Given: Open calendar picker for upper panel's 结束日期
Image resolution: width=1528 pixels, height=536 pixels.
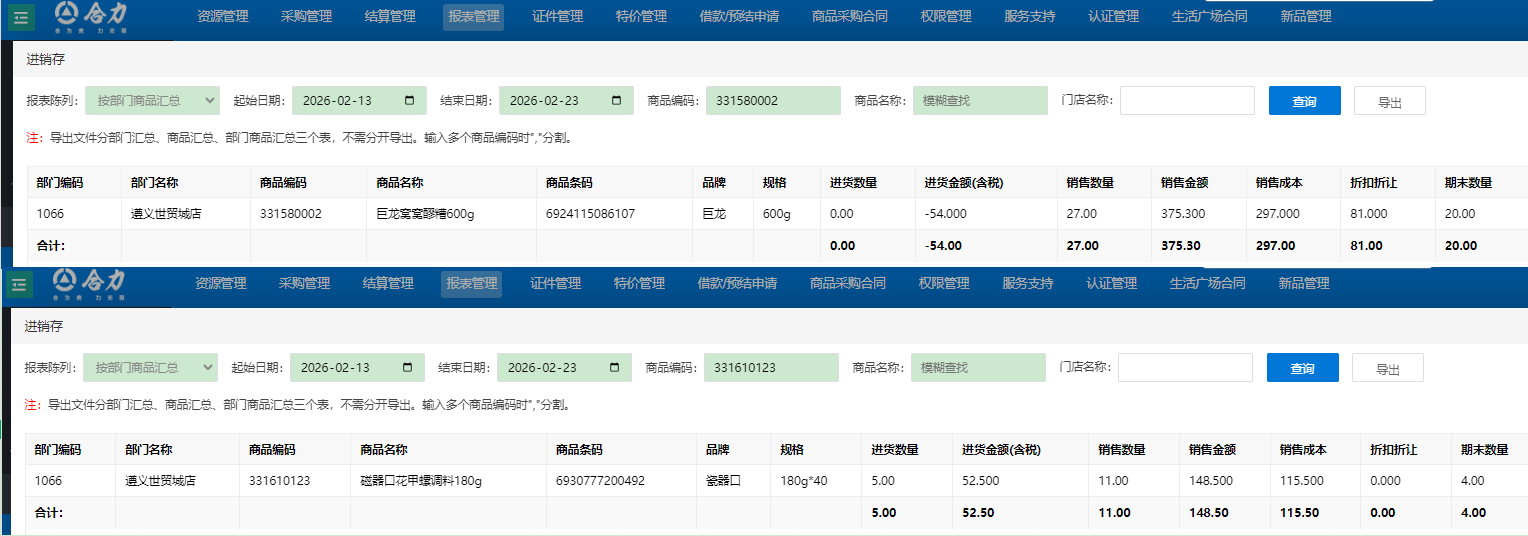Looking at the screenshot, I should (x=616, y=101).
